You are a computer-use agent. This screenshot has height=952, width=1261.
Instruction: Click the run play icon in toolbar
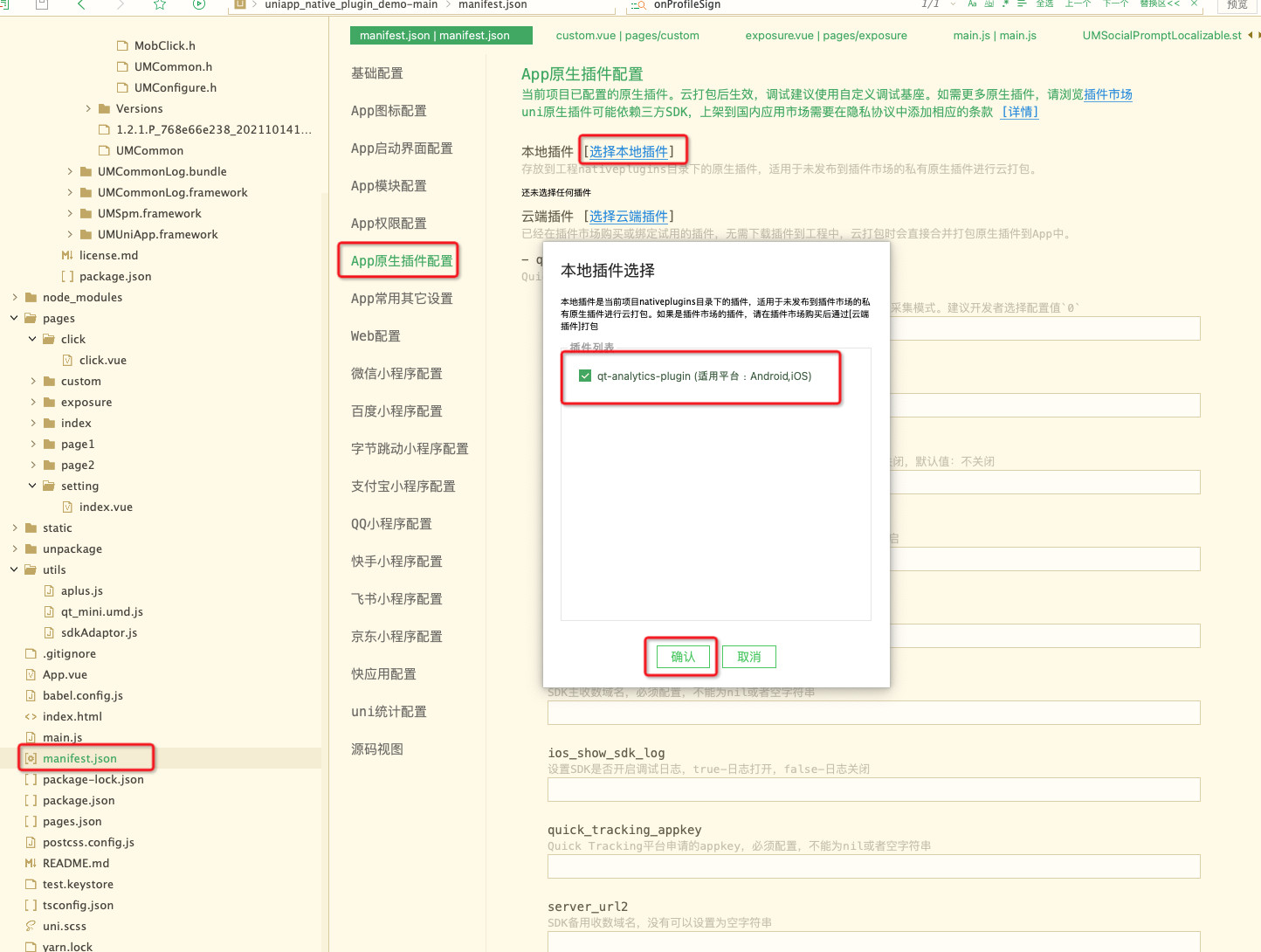(199, 4)
